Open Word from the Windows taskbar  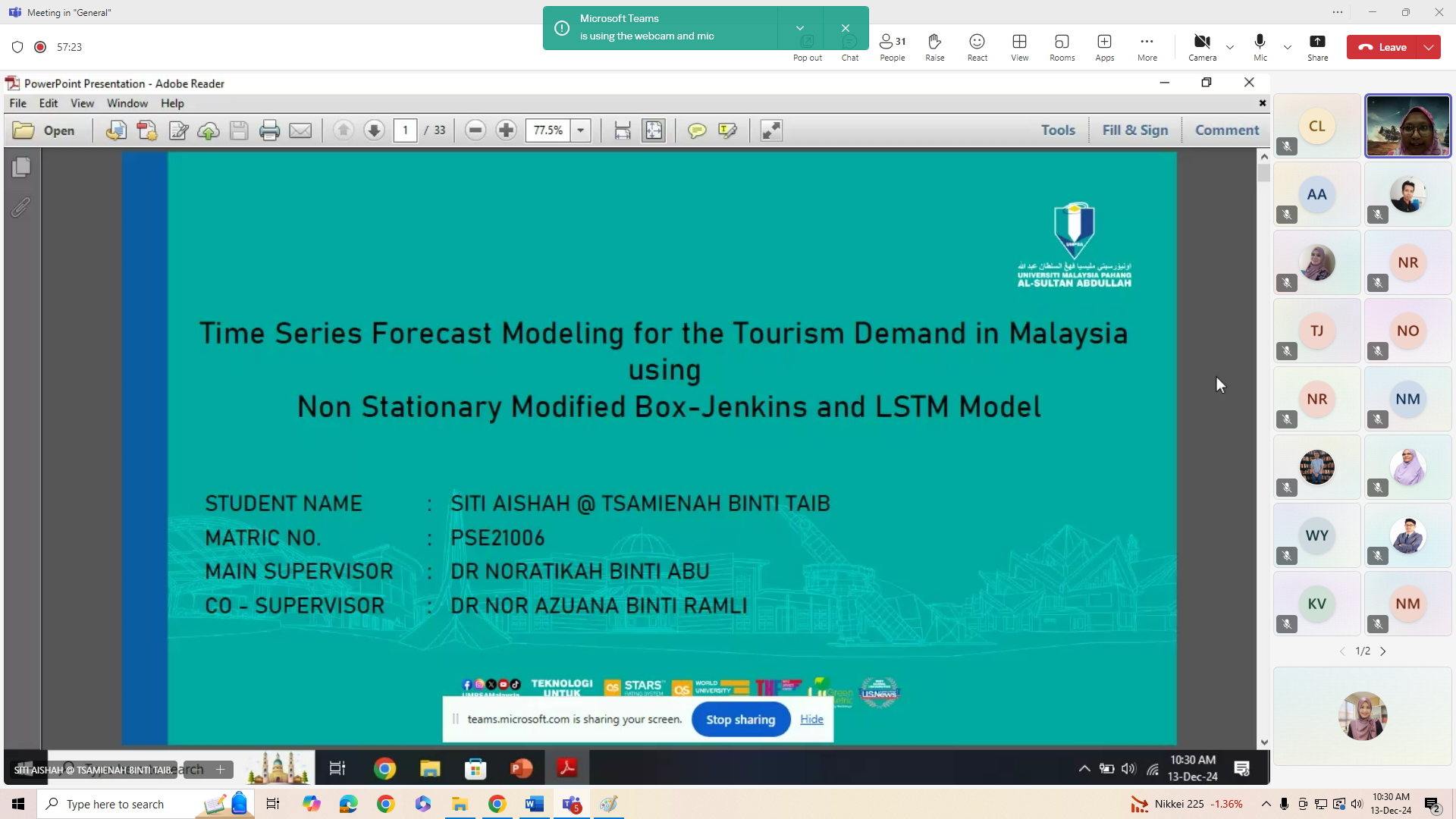[535, 804]
